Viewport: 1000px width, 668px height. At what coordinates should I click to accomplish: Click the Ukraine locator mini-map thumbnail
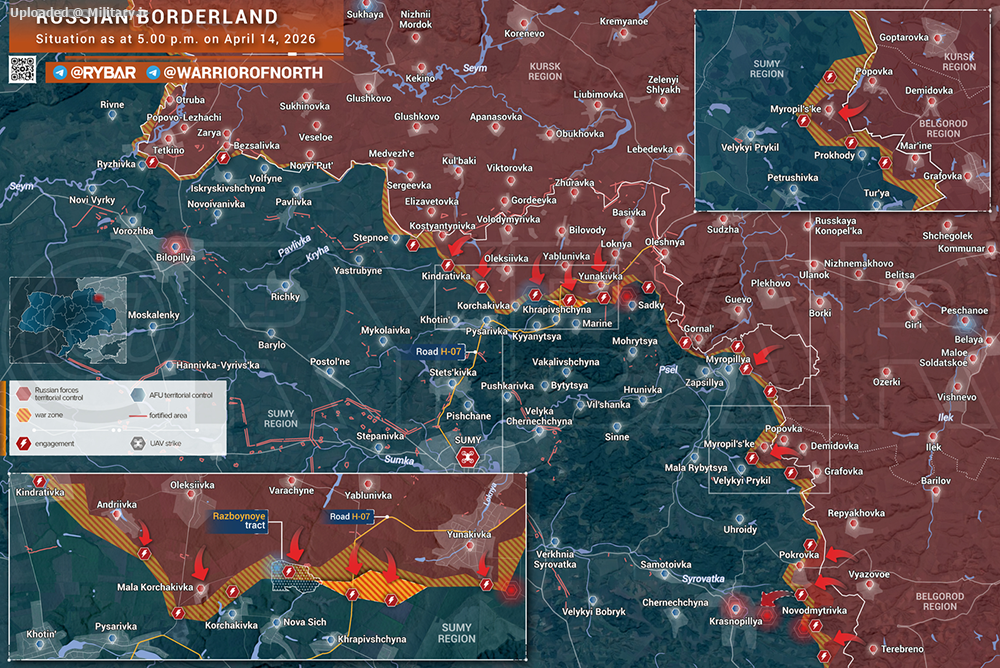click(x=68, y=320)
